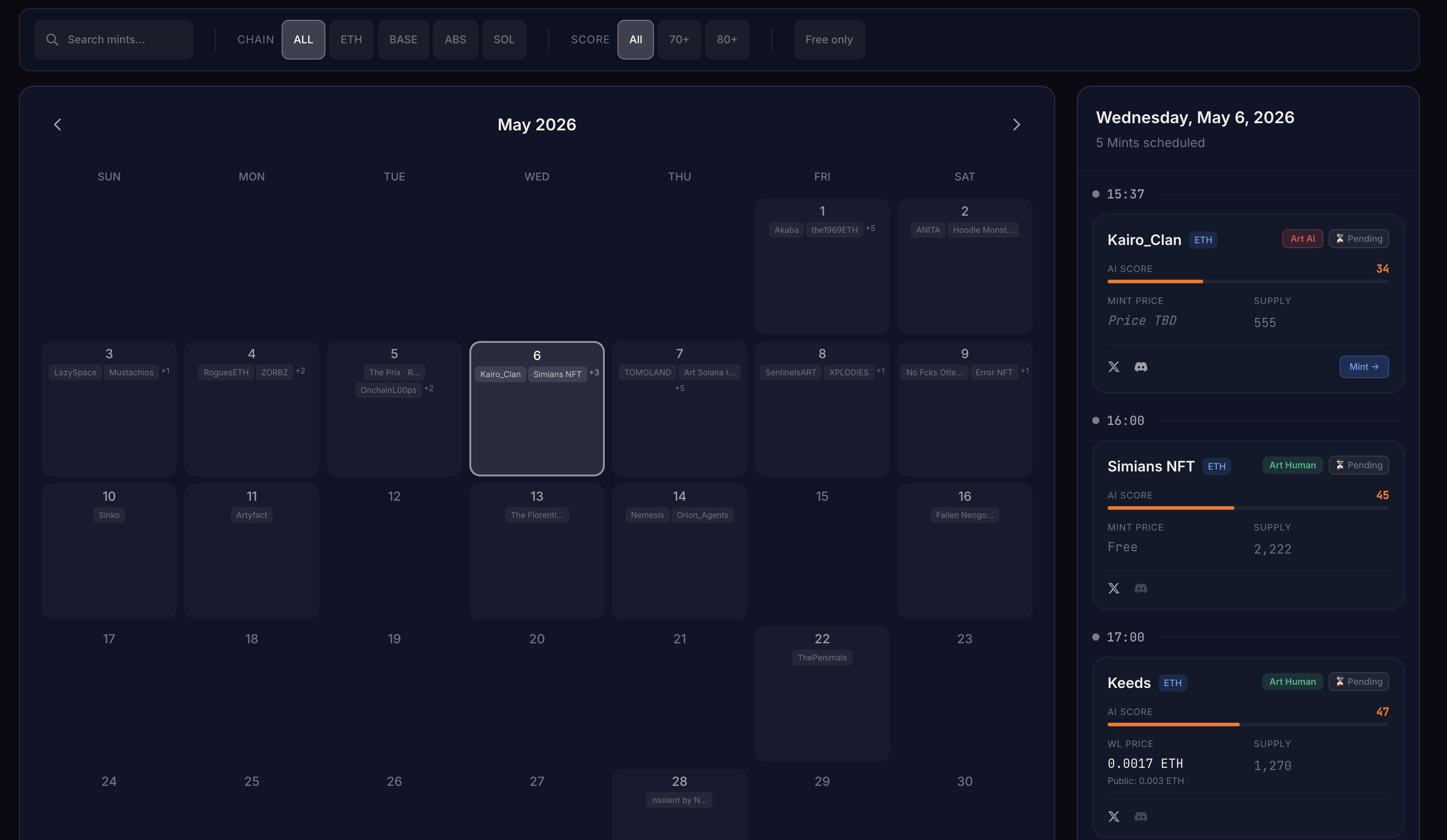Select May 22 calendar day

[x=822, y=694]
